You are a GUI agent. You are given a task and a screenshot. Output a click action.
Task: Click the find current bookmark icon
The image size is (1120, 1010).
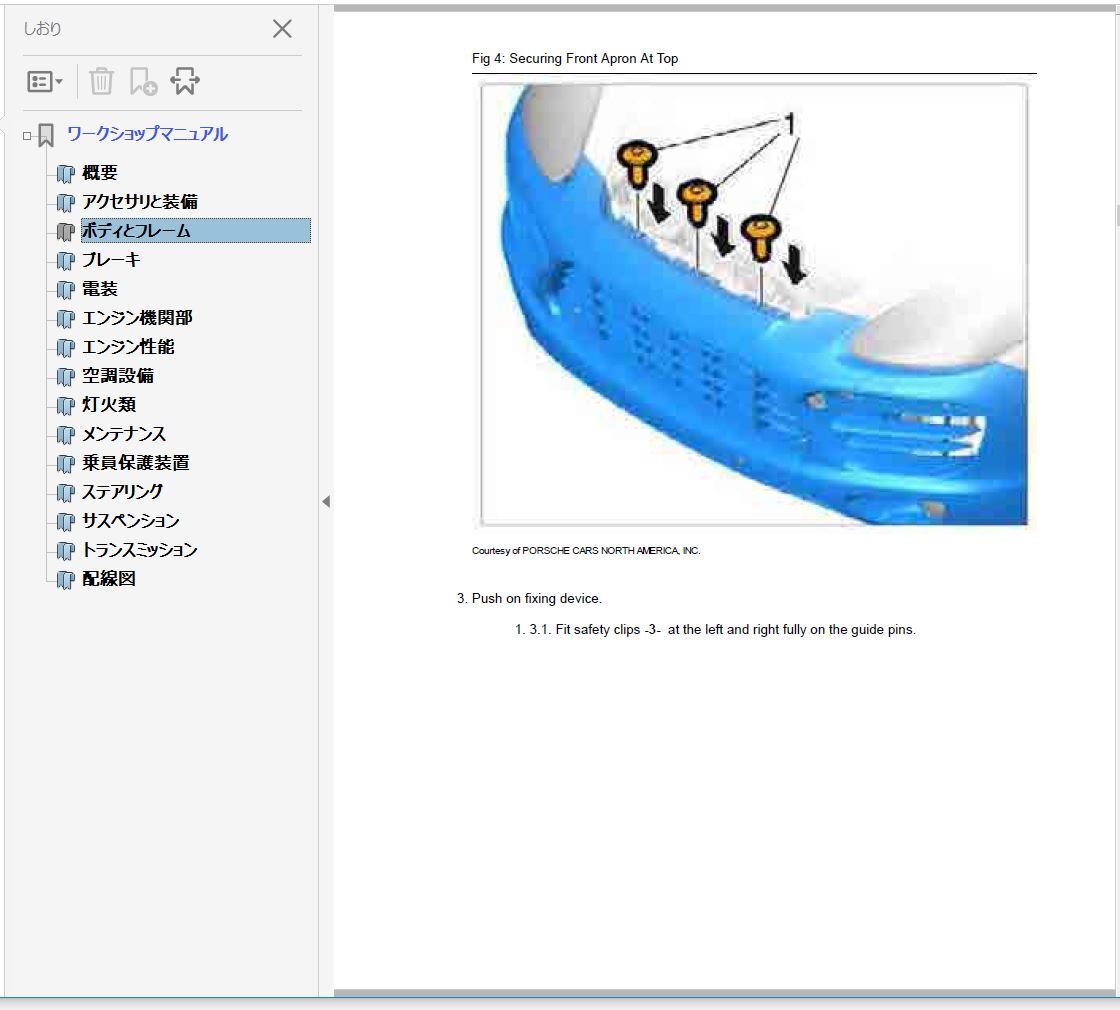[x=185, y=81]
